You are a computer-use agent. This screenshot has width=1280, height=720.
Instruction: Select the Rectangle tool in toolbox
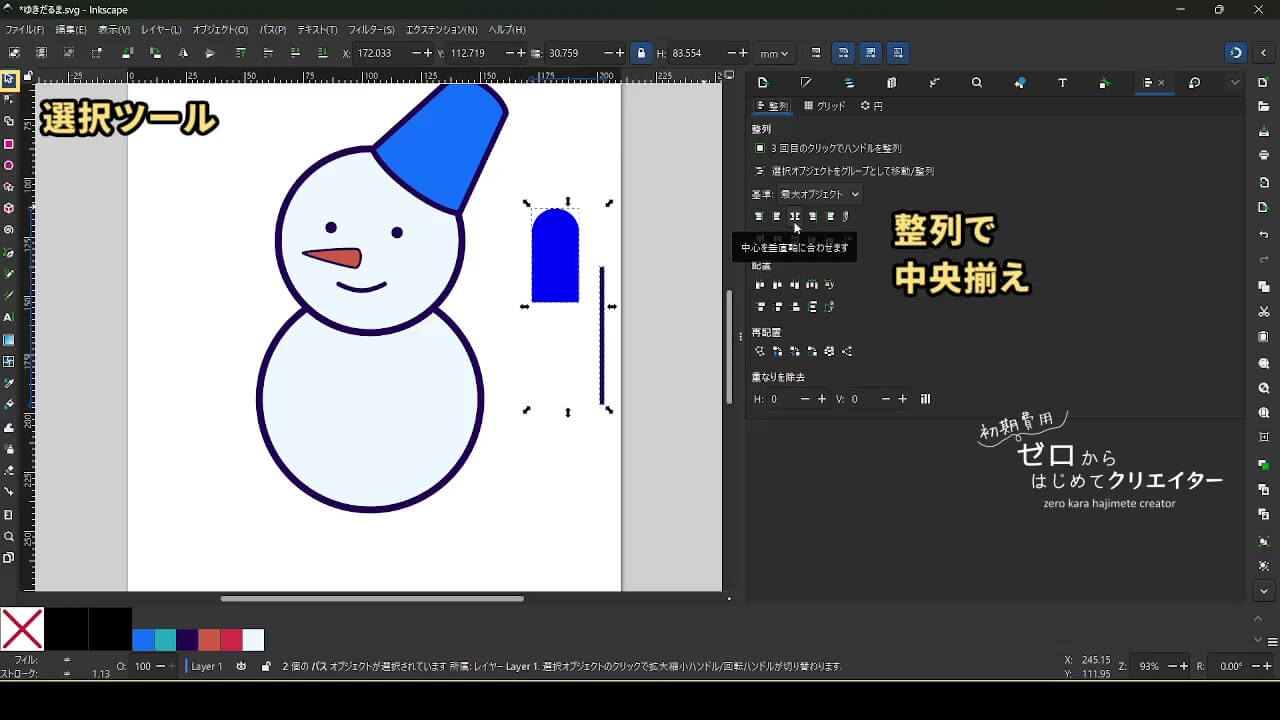click(x=9, y=144)
